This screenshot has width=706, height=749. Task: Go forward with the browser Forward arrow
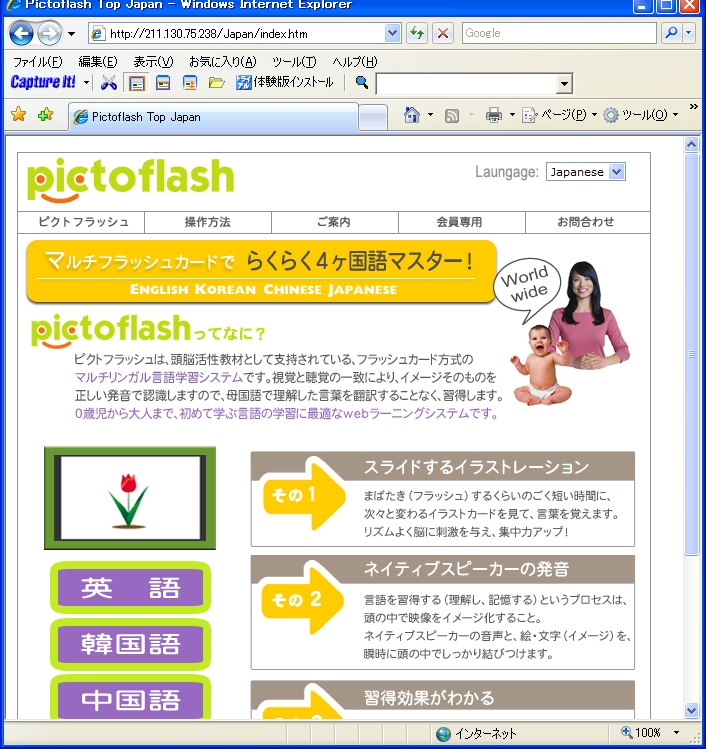point(49,33)
